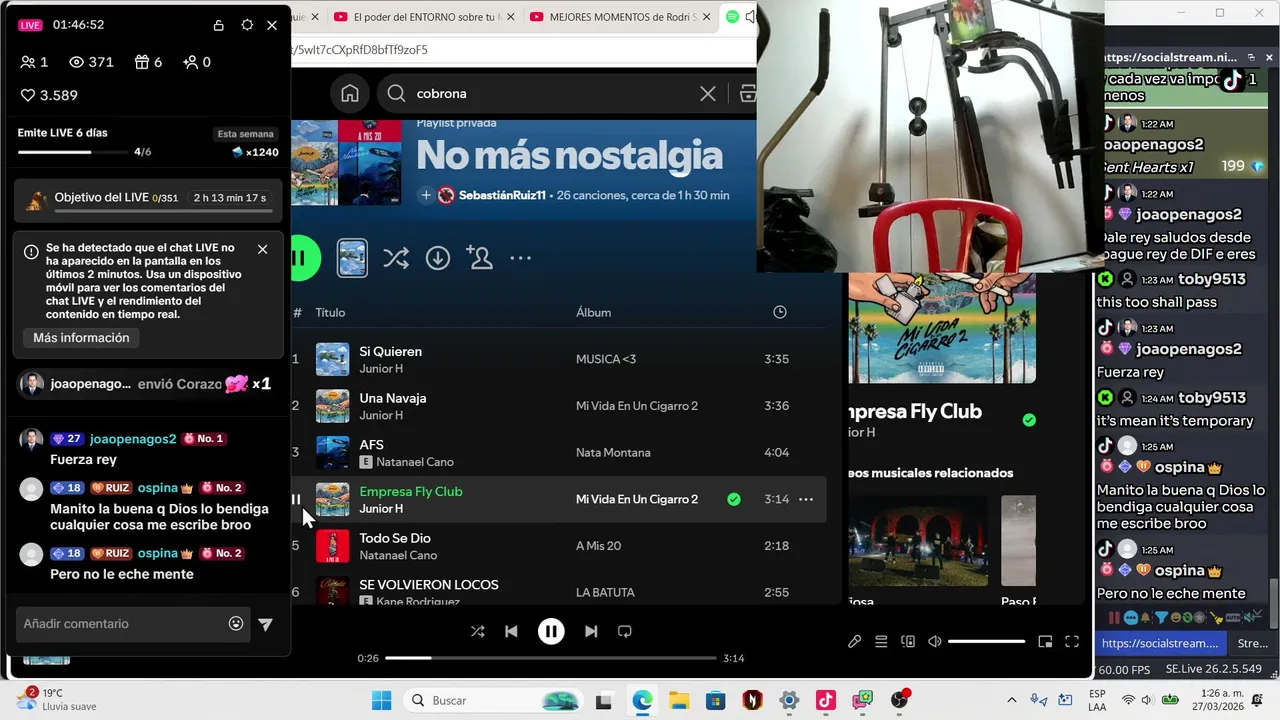Screen dimensions: 1280x720
Task: Open the gifts icon showing 6
Action: (x=148, y=62)
